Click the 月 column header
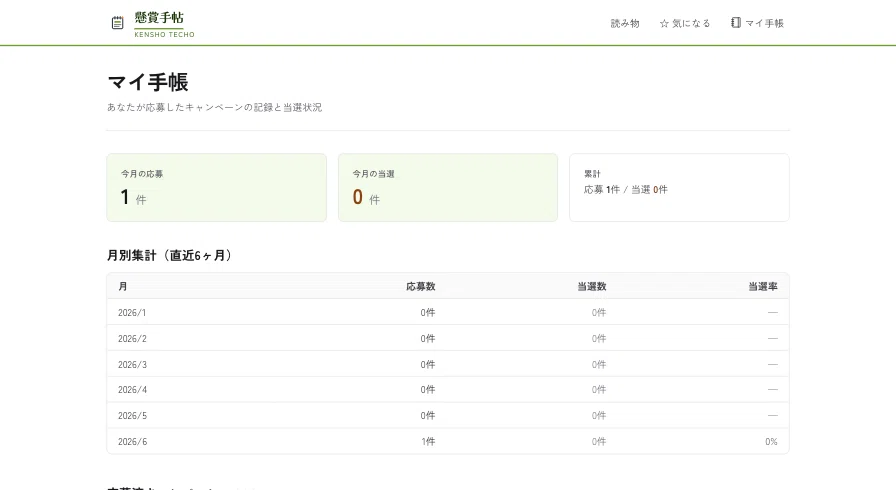 [123, 286]
